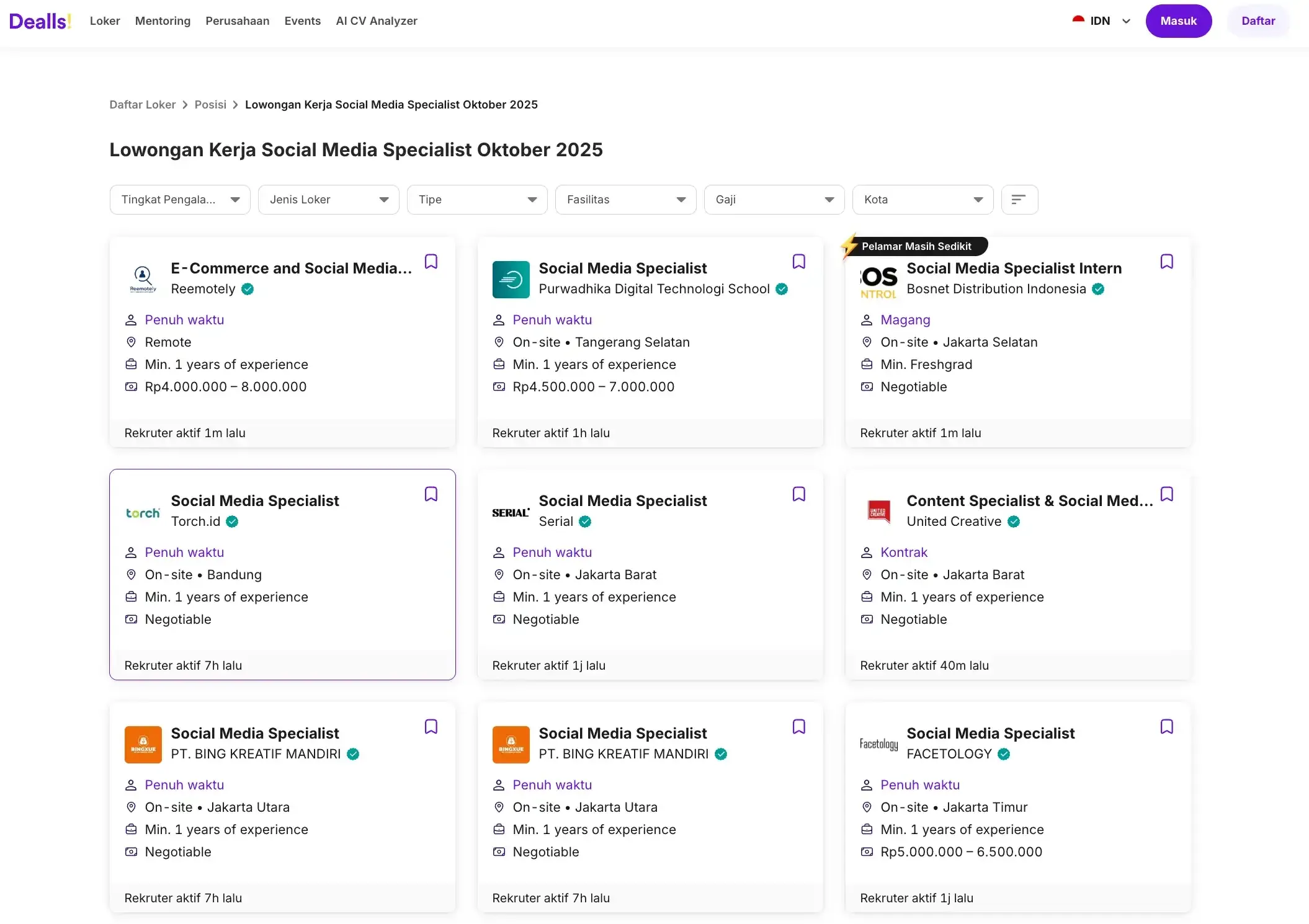Open the Kota filter dropdown
The height and width of the screenshot is (924, 1309).
tap(923, 200)
